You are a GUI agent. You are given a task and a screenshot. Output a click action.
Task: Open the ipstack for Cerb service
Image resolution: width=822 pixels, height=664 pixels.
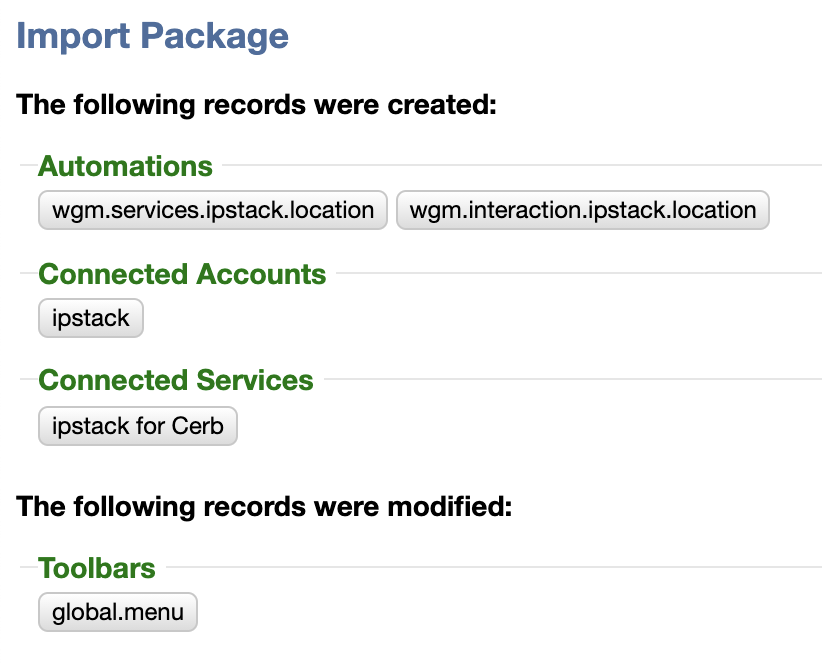pos(138,426)
